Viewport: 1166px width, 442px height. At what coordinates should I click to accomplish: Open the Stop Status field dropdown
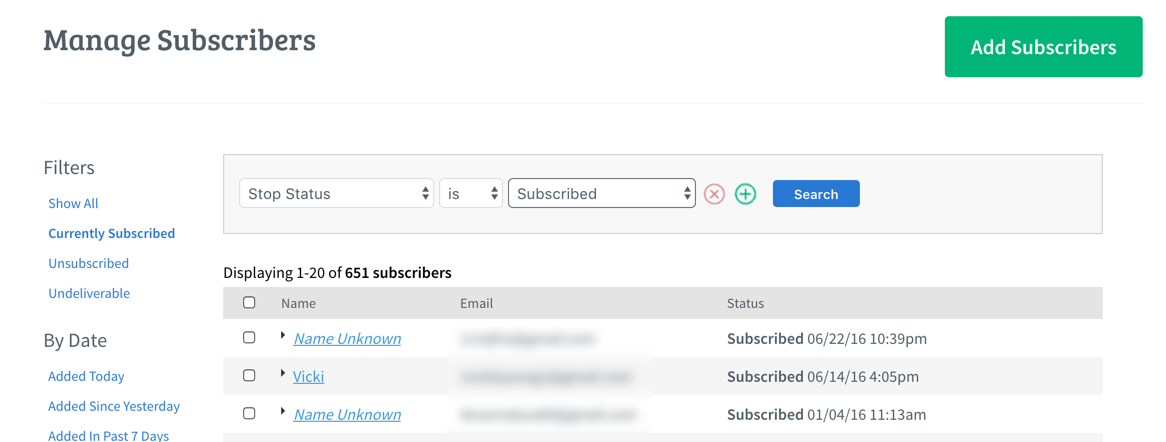tap(337, 193)
